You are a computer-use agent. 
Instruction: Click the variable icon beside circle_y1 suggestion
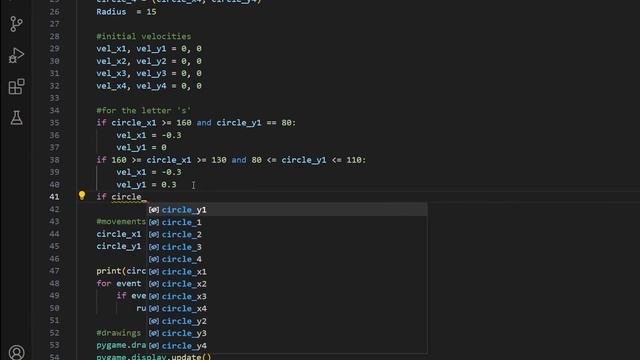click(x=153, y=210)
